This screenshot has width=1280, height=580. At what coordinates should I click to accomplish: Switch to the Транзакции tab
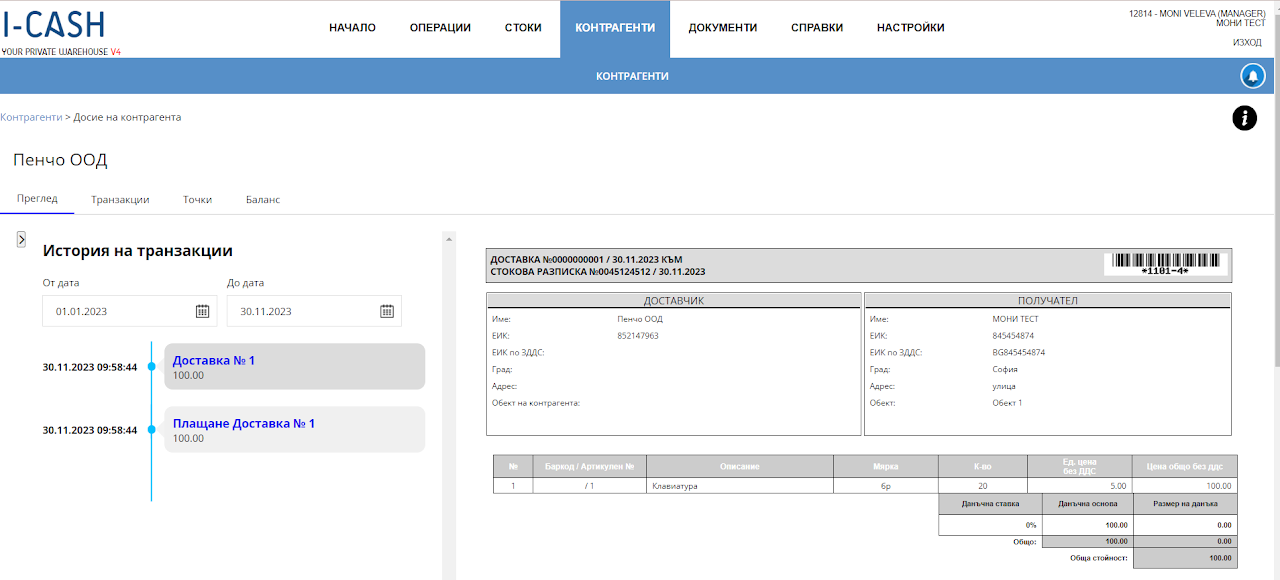click(x=120, y=199)
